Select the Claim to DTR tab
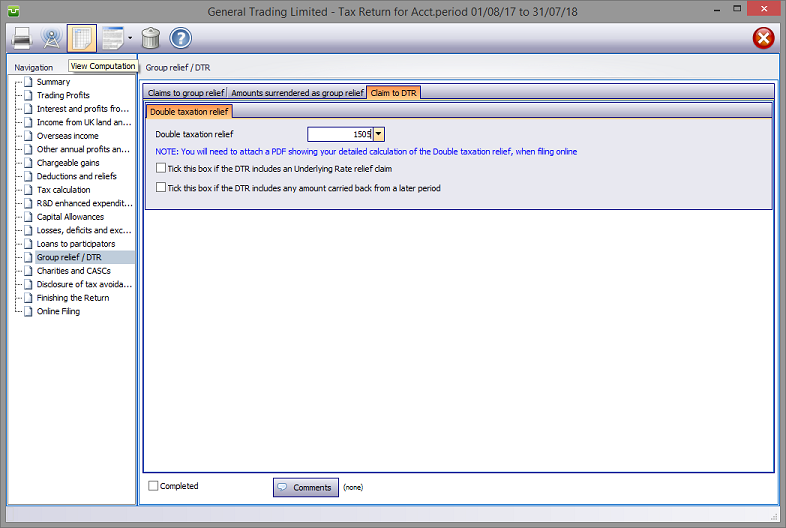Viewport: 786px width, 528px height. 394,93
